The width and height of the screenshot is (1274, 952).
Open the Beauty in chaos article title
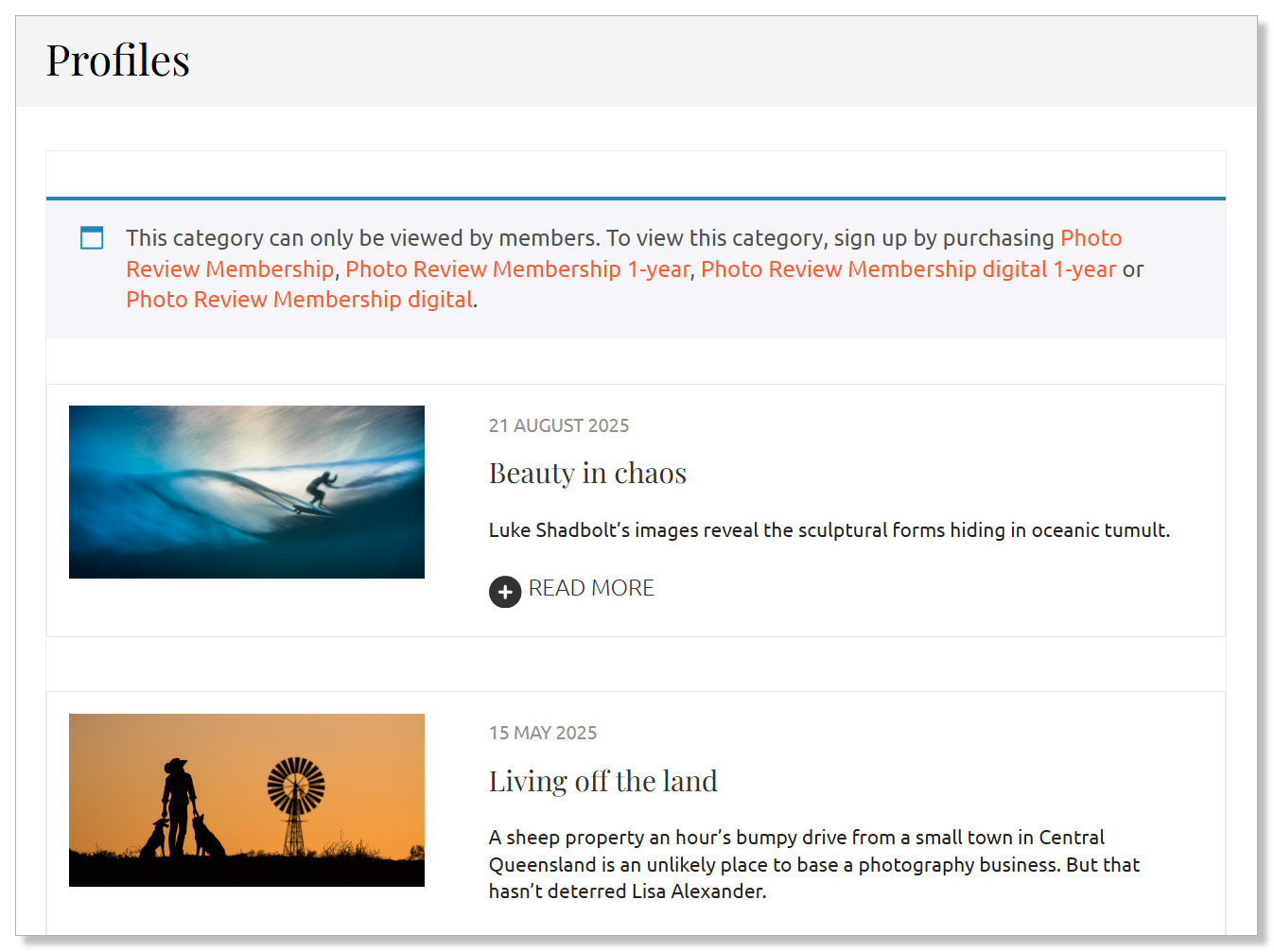pyautogui.click(x=586, y=473)
